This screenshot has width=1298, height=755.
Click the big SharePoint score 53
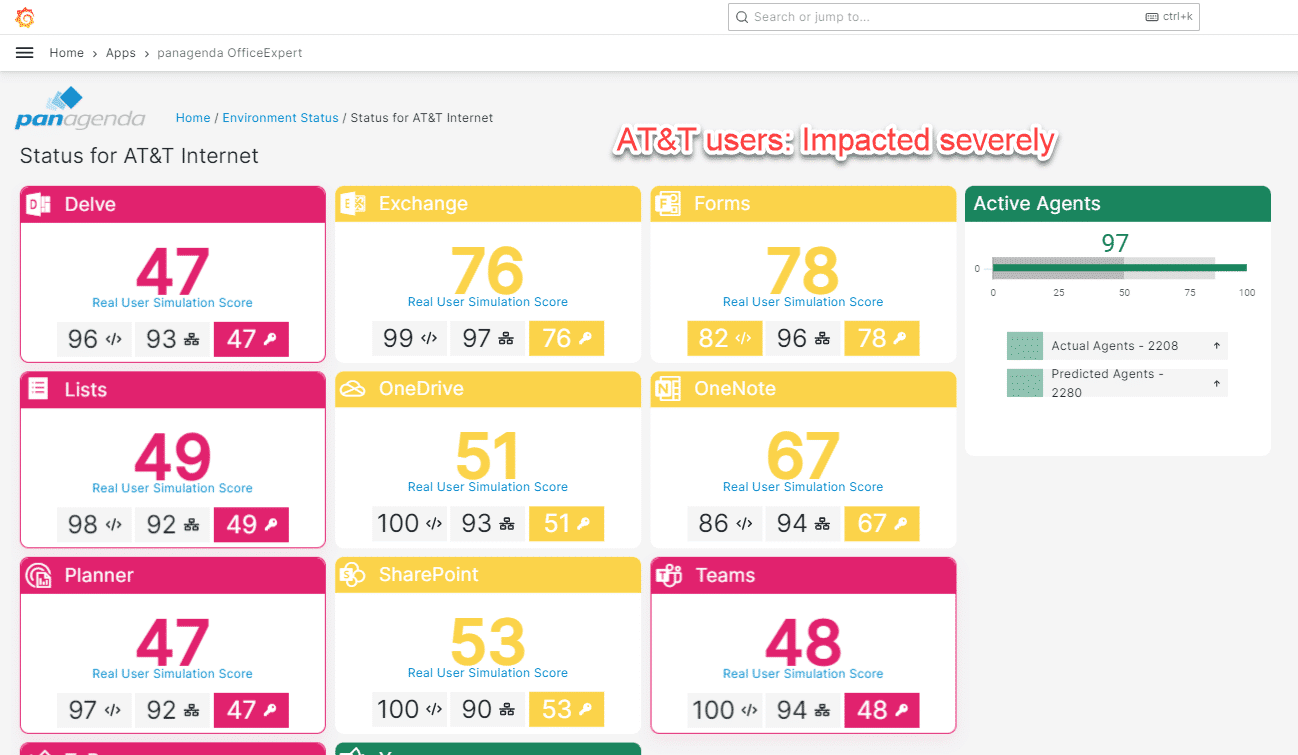tap(487, 641)
